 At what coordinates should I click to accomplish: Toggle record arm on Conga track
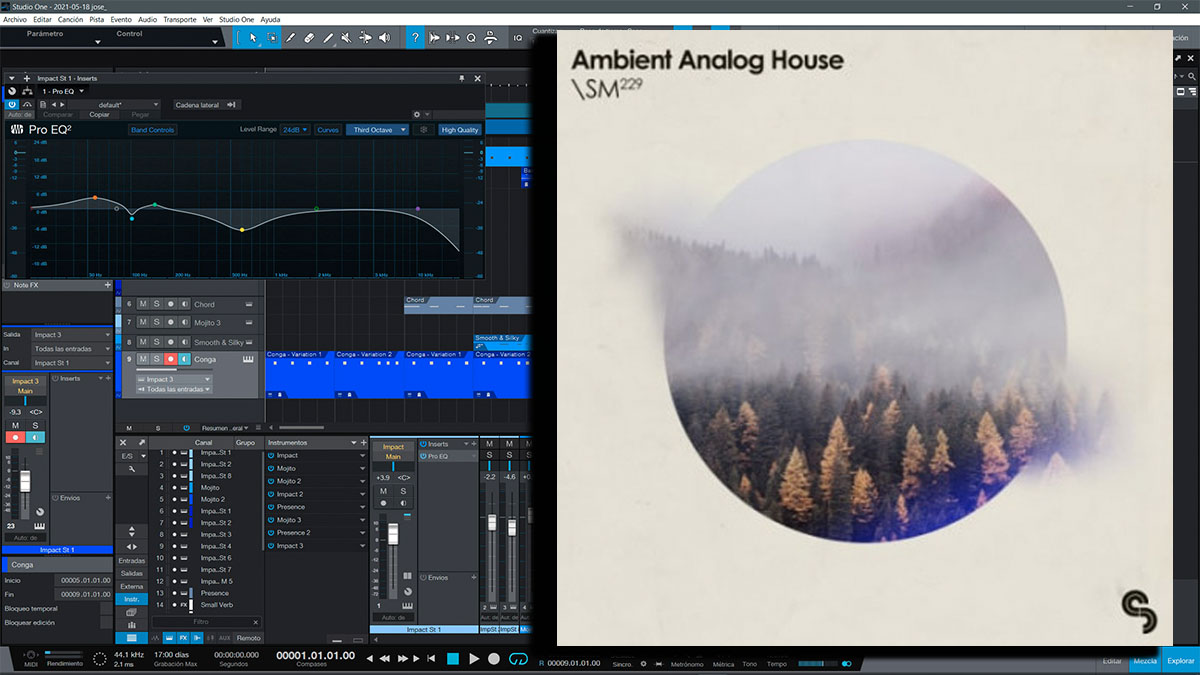click(171, 359)
